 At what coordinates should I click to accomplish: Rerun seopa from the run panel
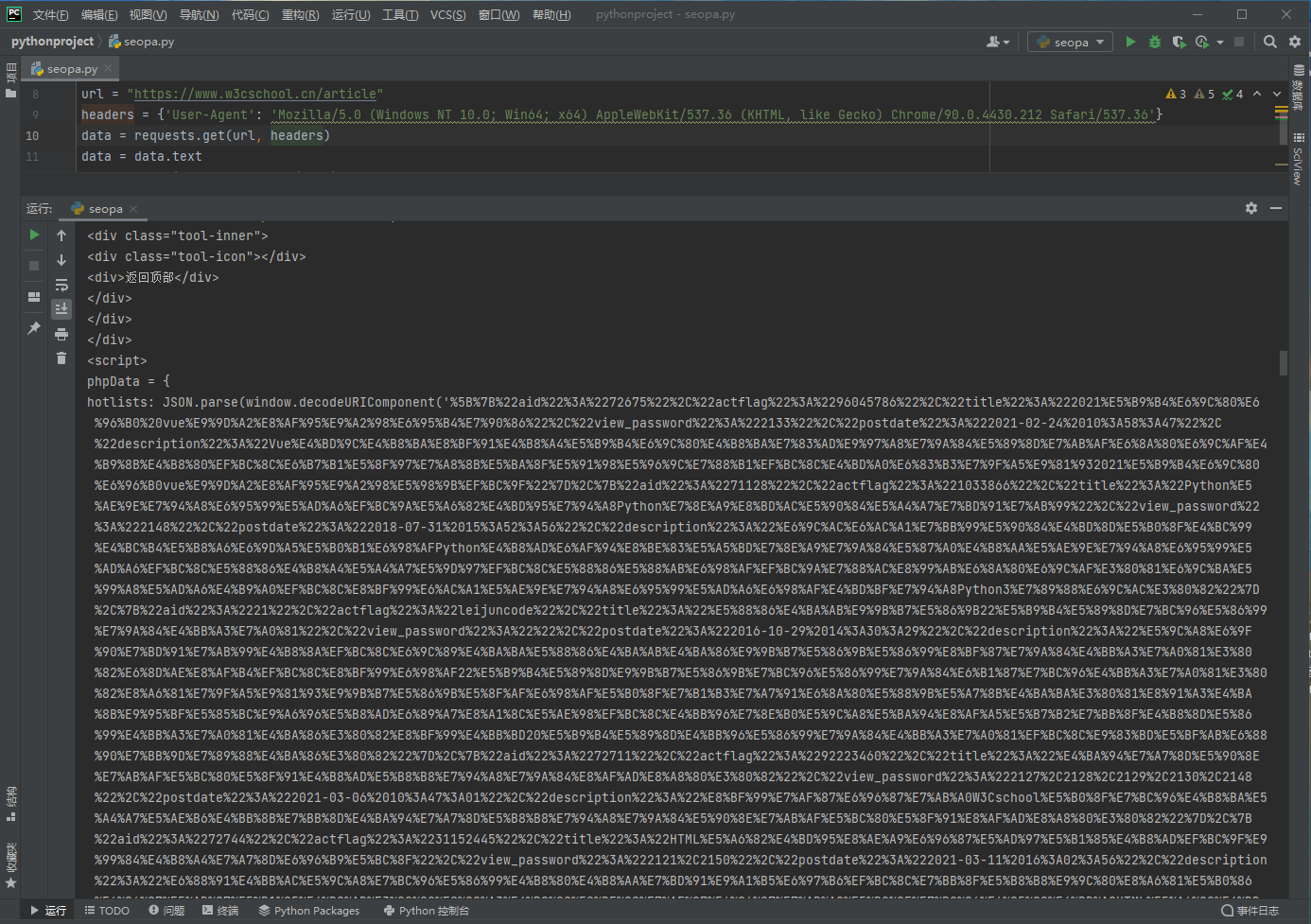(34, 235)
